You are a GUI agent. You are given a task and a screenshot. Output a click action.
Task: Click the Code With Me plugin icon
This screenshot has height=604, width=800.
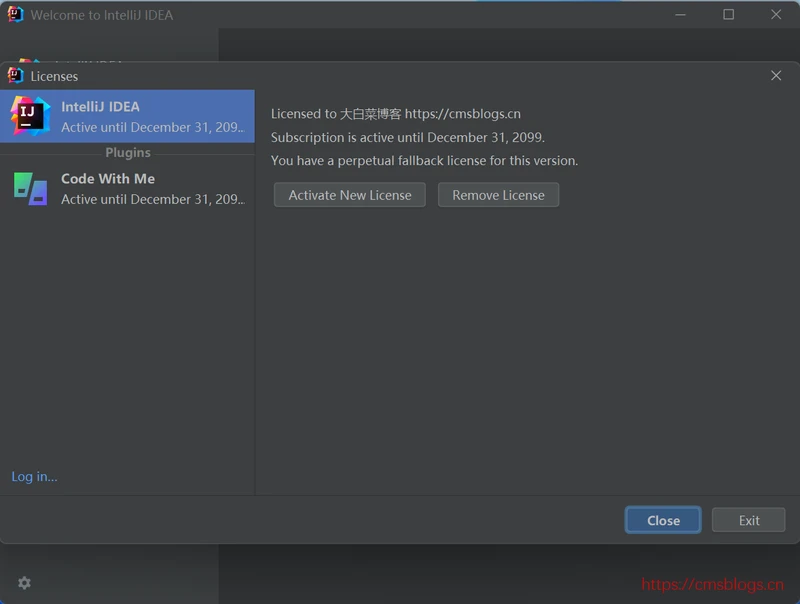click(30, 188)
